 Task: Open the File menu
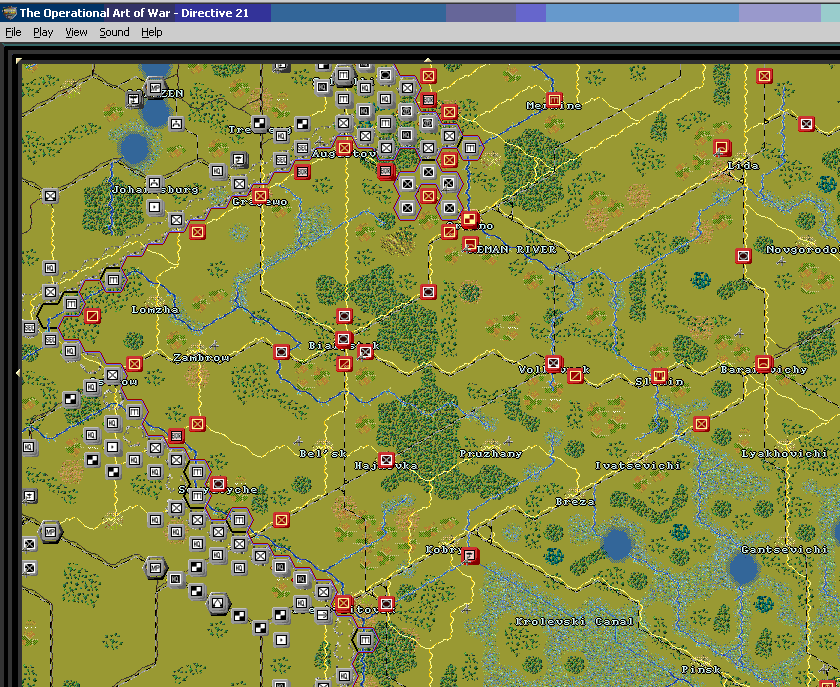click(x=13, y=32)
